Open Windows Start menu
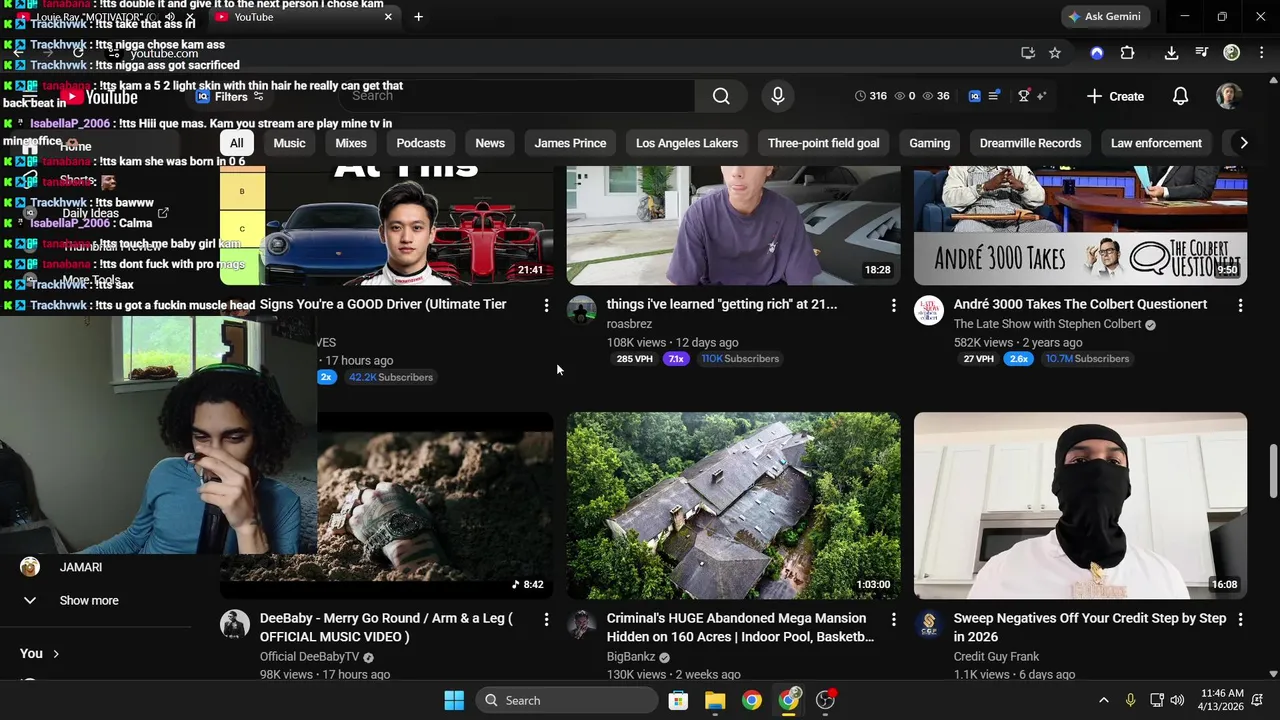 tap(453, 700)
